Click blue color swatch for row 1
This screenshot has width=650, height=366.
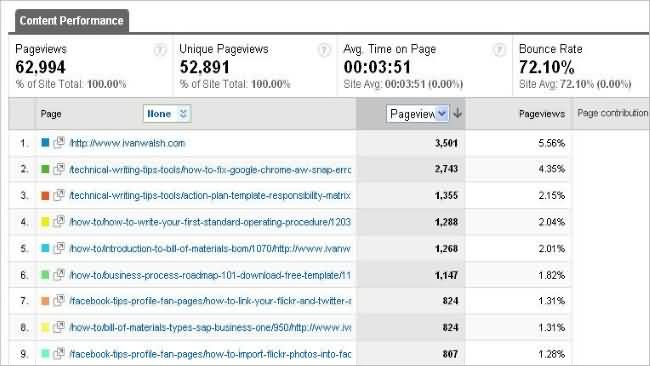coord(45,143)
